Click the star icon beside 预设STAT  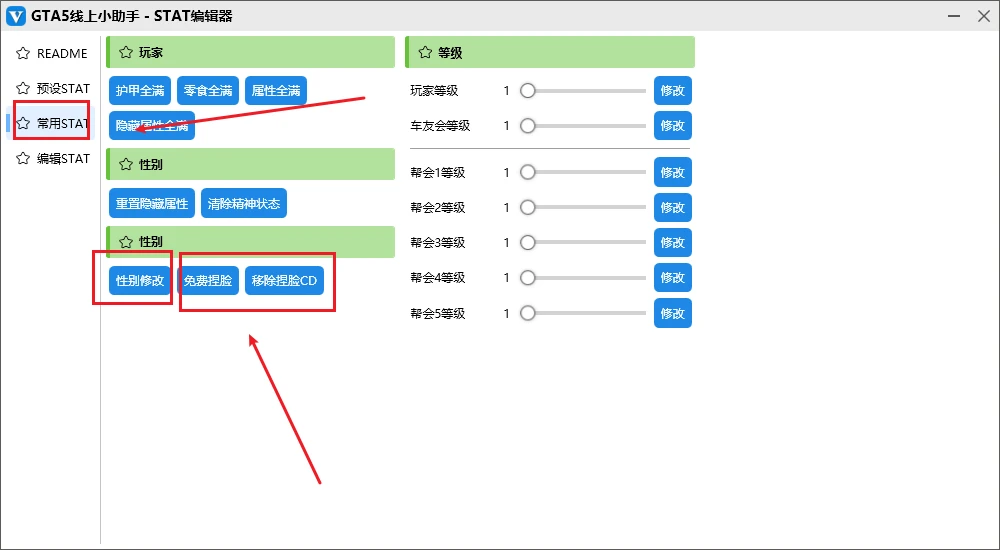tap(23, 89)
